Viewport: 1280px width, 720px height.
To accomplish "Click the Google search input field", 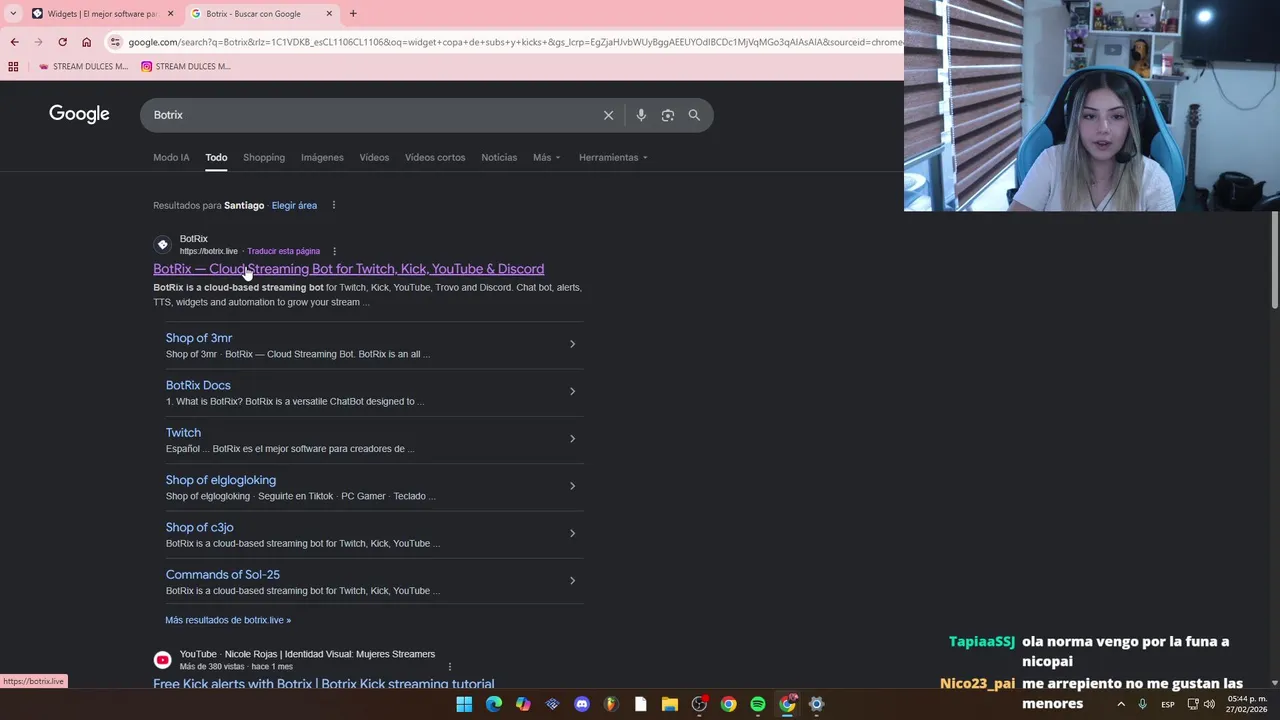I will (x=370, y=115).
